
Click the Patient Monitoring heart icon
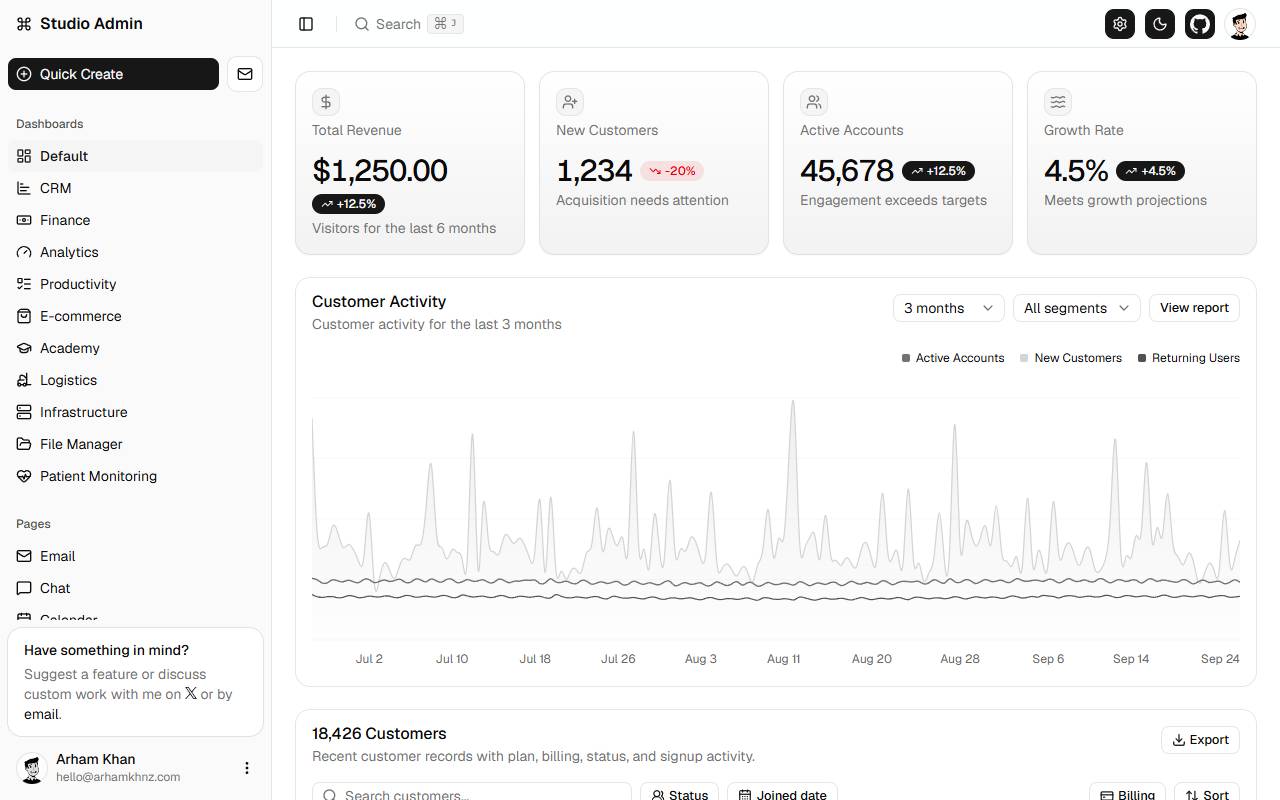24,476
